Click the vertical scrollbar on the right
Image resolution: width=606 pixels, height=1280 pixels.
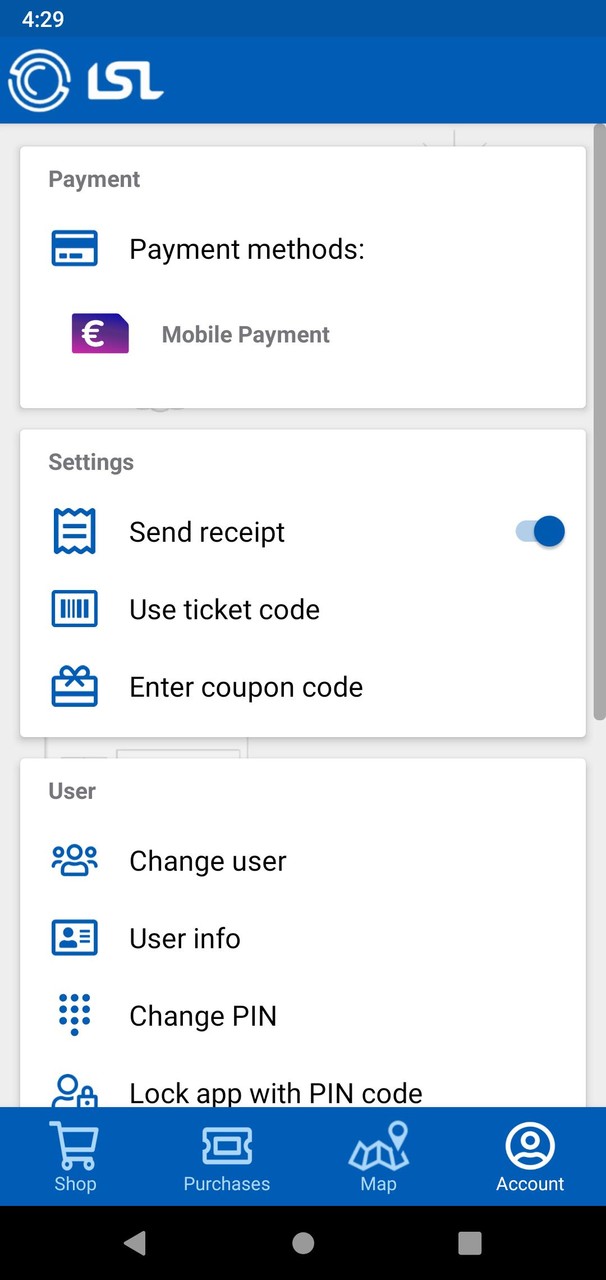(599, 420)
